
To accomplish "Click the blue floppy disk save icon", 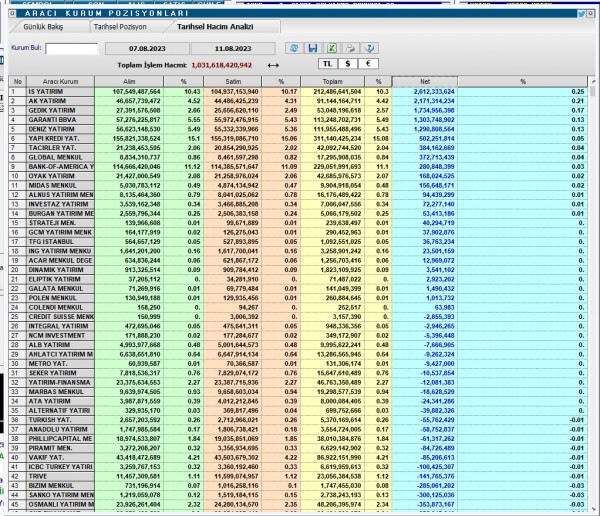I will click(x=313, y=48).
